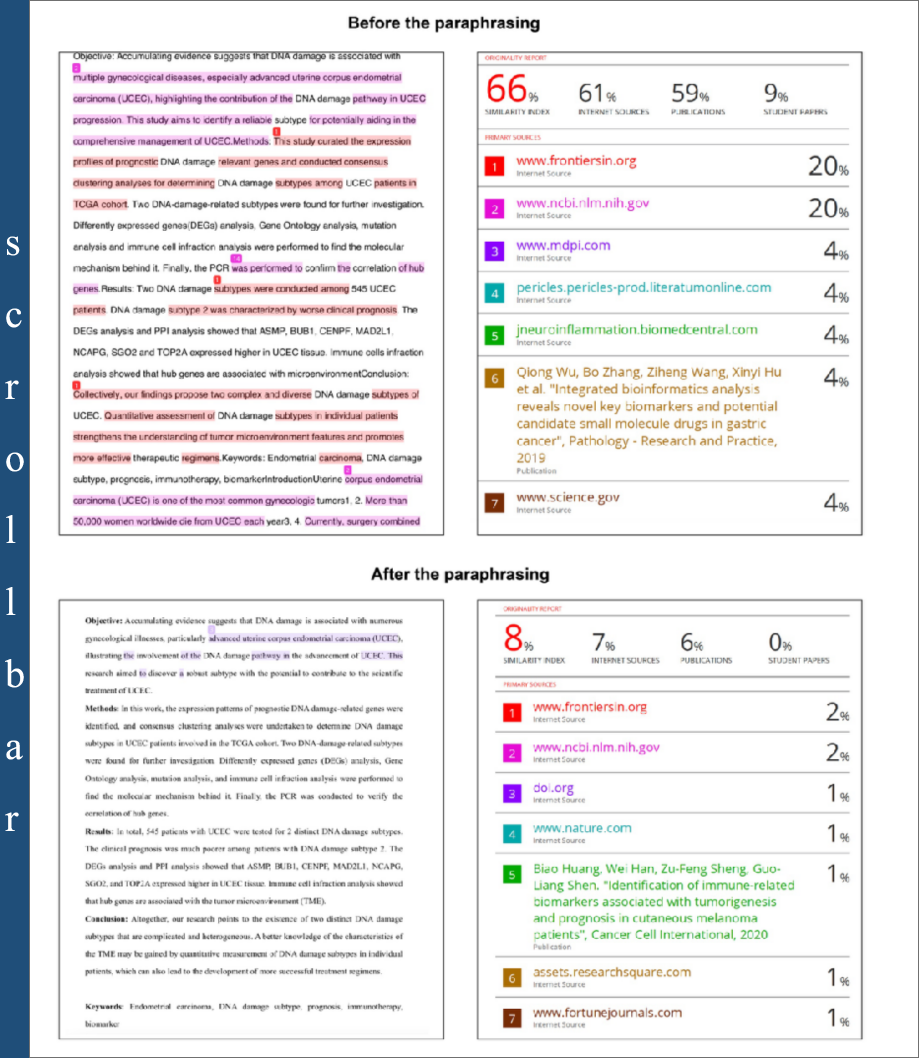Click green badge 5 beside jneuroinflammation.biomedcentral.com
This screenshot has width=919, height=1058.
point(495,335)
